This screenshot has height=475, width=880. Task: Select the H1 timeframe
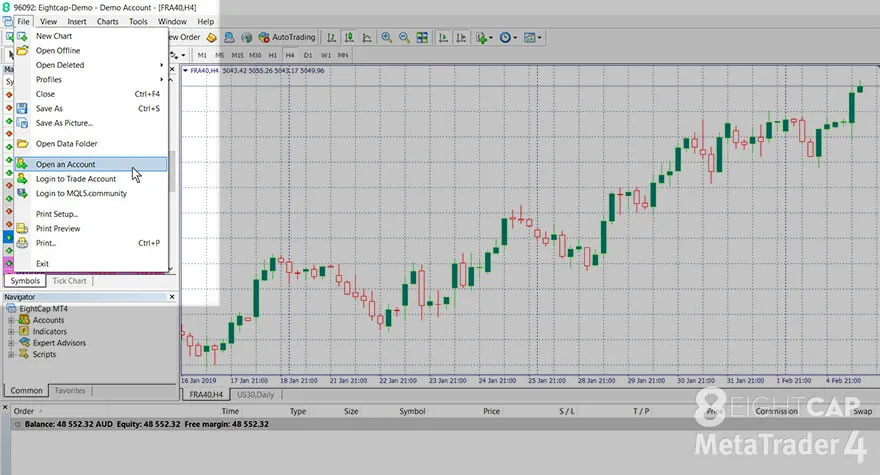(x=273, y=55)
